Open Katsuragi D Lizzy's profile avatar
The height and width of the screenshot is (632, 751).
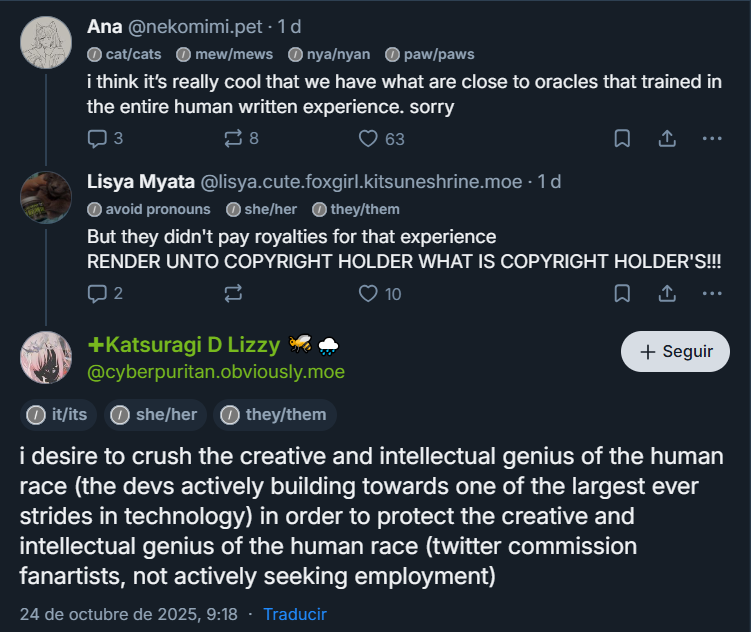coord(46,356)
